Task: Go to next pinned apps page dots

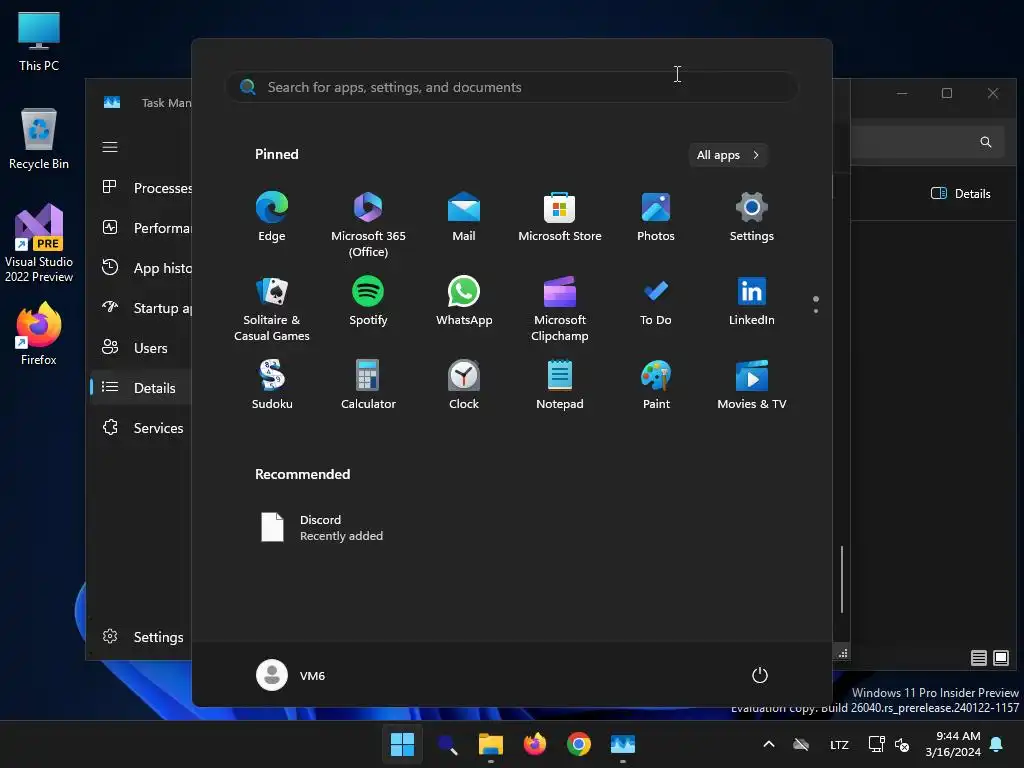Action: (816, 311)
